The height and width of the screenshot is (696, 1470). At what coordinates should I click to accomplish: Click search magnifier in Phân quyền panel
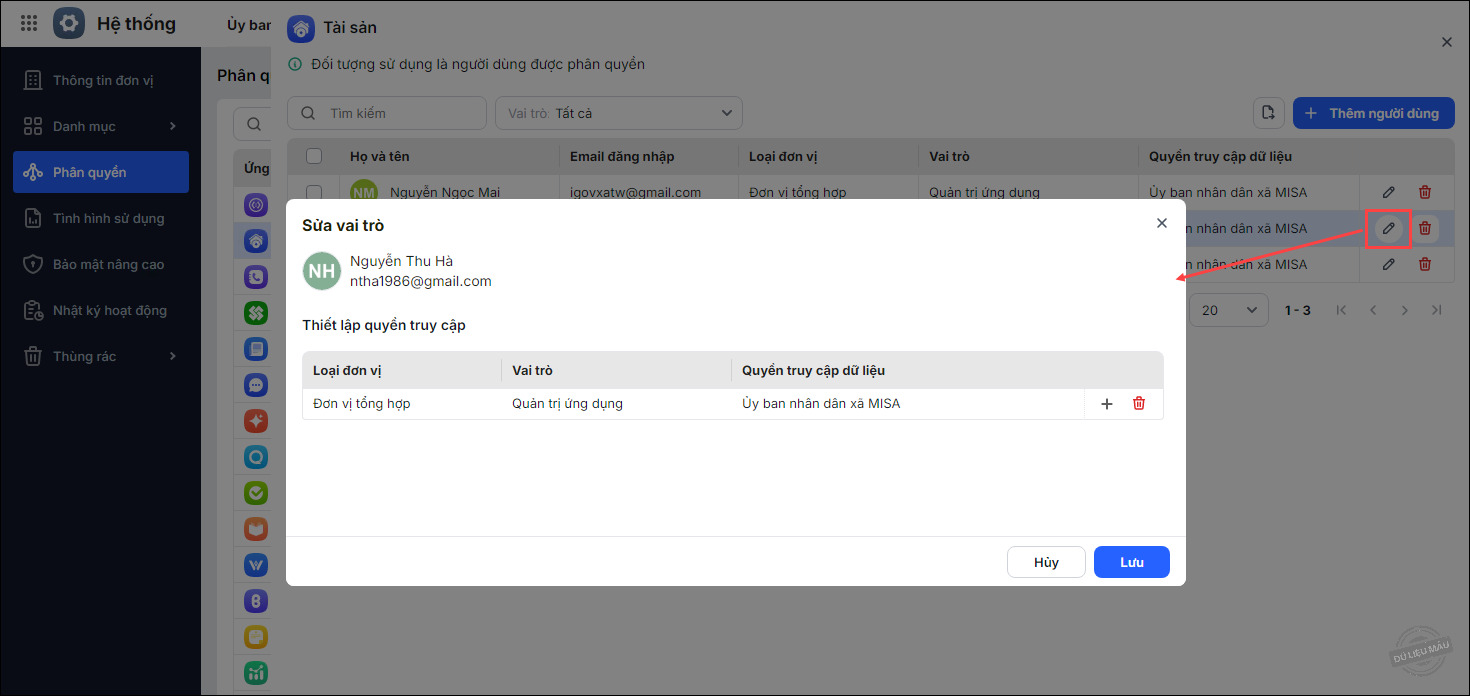pyautogui.click(x=253, y=125)
